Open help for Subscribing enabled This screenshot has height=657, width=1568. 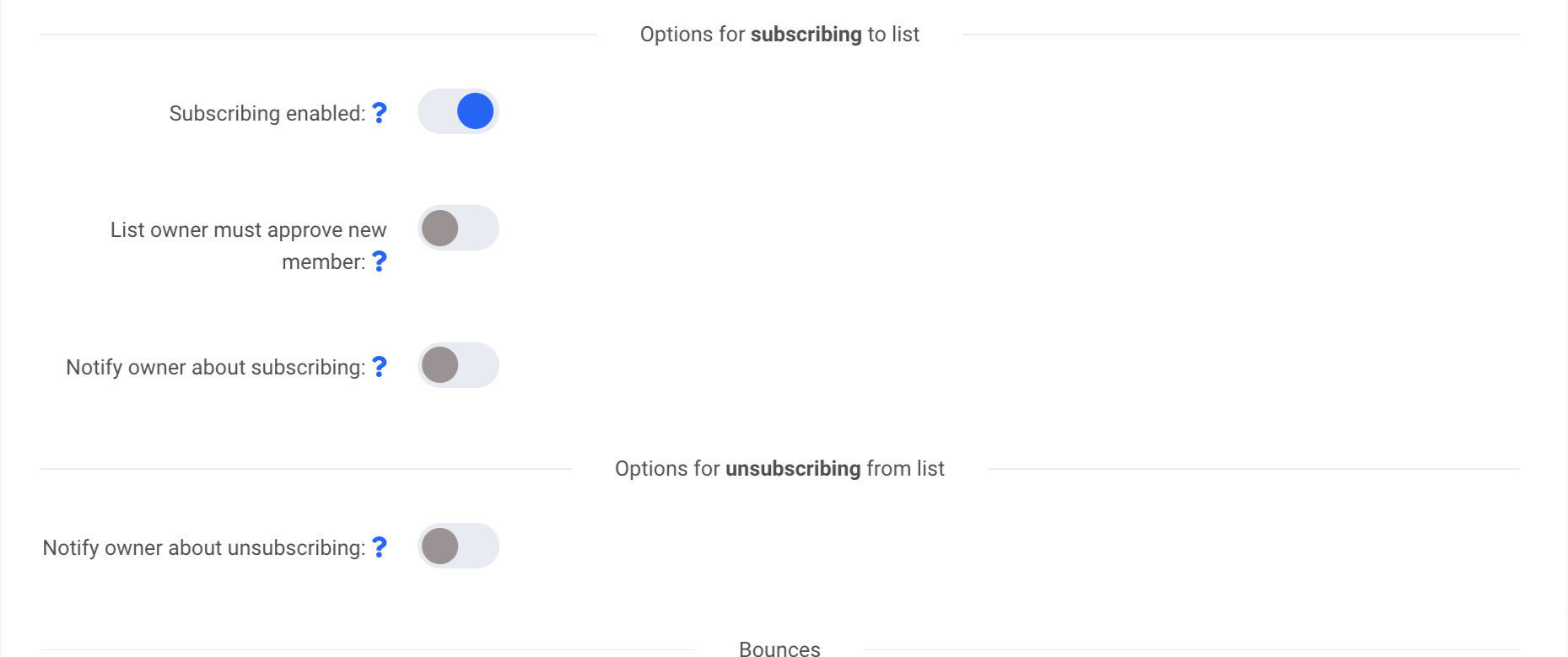coord(380,113)
